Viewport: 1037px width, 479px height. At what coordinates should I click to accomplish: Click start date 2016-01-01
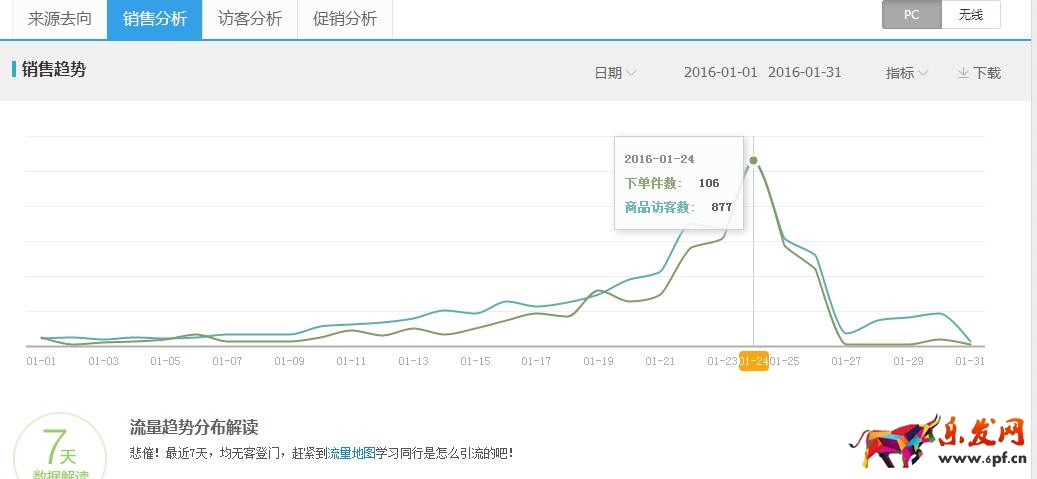[720, 73]
